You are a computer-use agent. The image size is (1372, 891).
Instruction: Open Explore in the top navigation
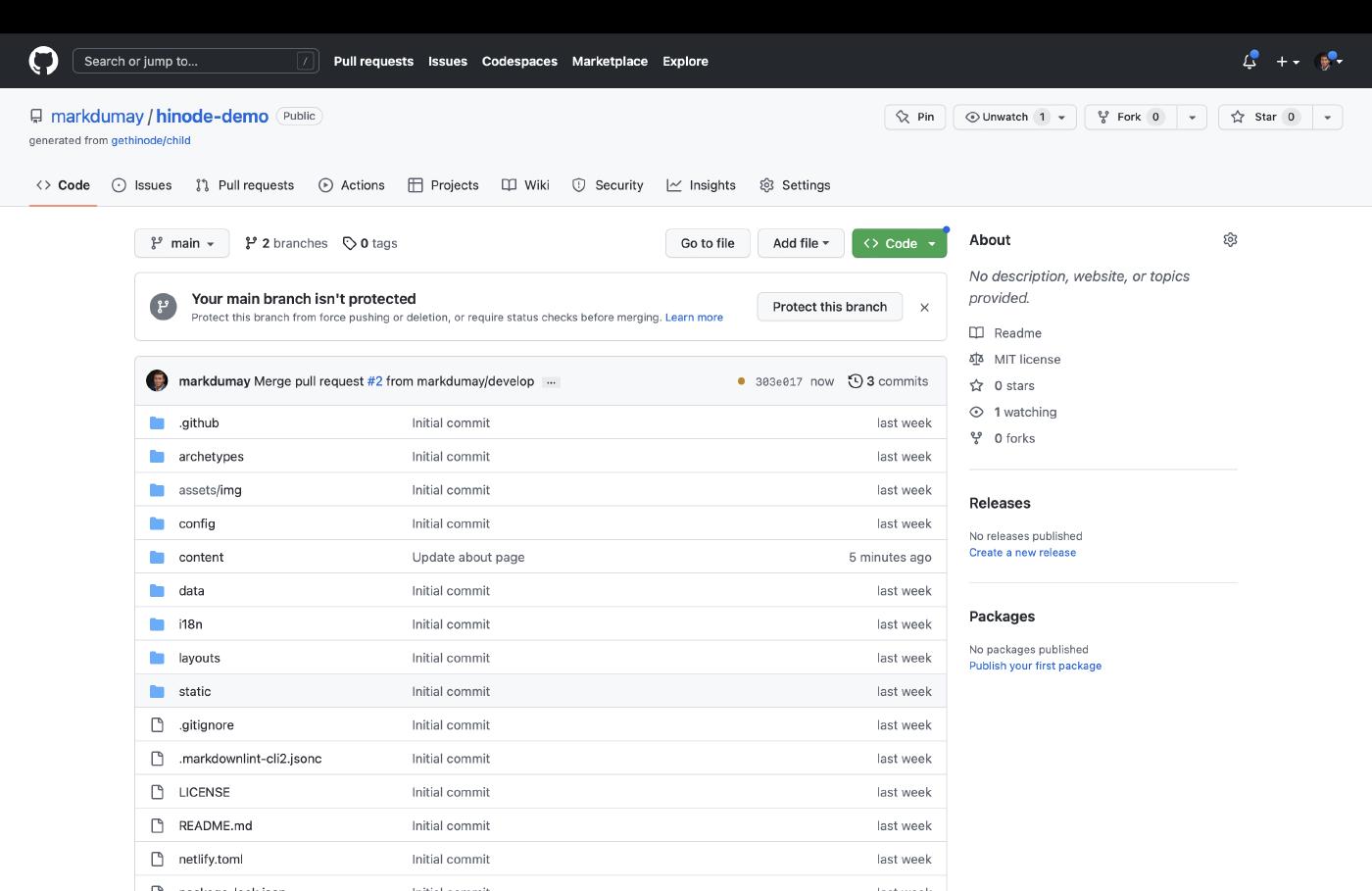pos(685,61)
